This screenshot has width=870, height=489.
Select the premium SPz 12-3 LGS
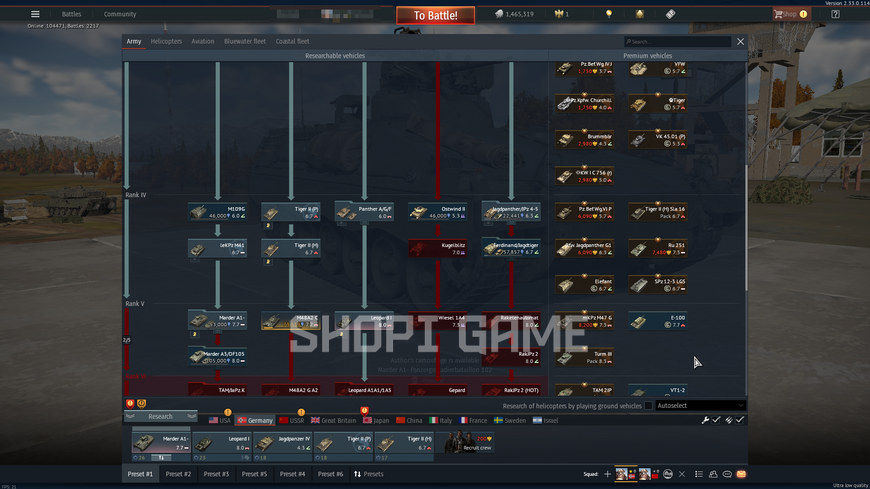[x=657, y=285]
